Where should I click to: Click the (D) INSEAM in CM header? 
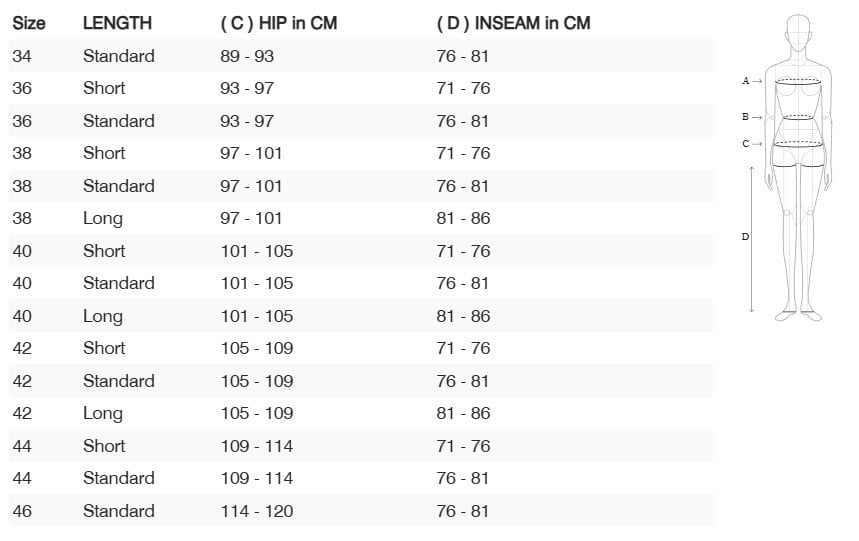[513, 24]
